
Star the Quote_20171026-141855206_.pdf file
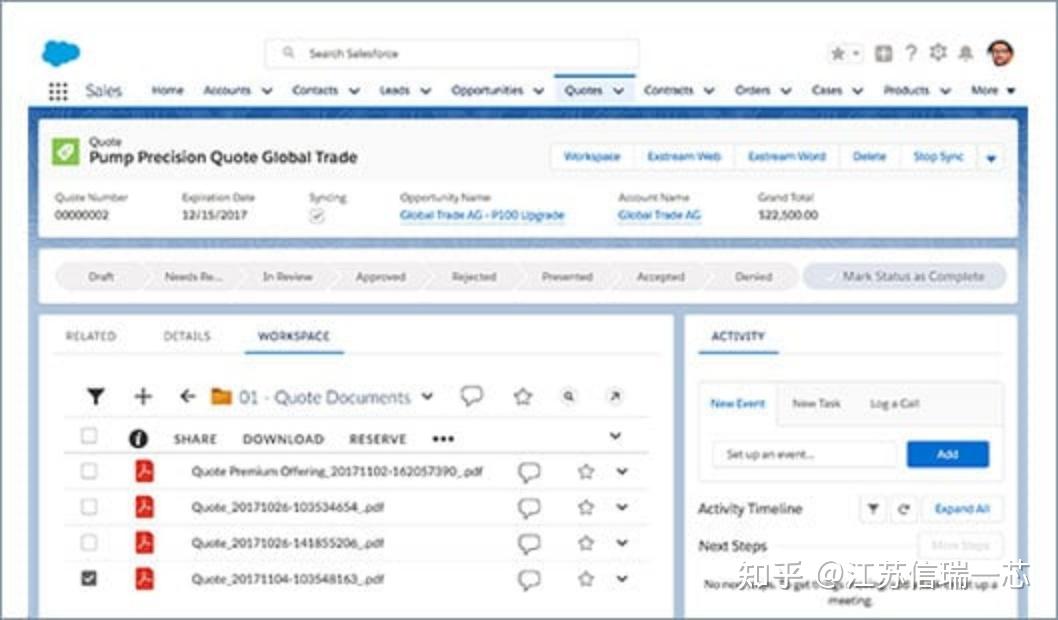tap(586, 542)
